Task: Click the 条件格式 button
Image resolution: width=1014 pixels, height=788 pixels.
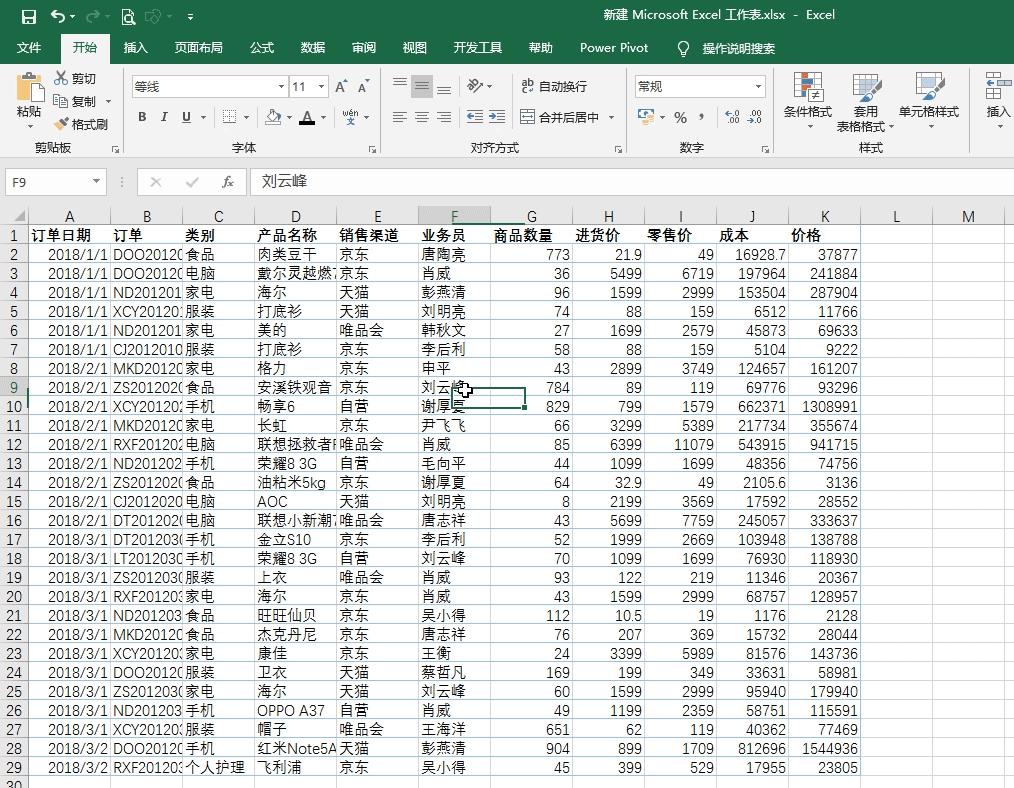Action: (808, 100)
